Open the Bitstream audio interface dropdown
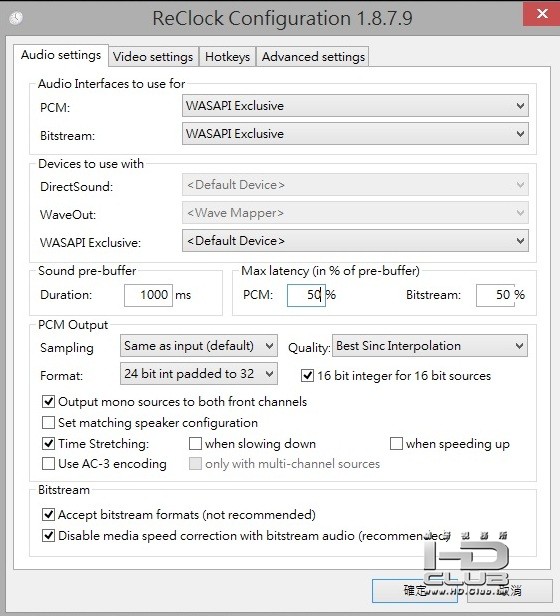 coord(355,134)
